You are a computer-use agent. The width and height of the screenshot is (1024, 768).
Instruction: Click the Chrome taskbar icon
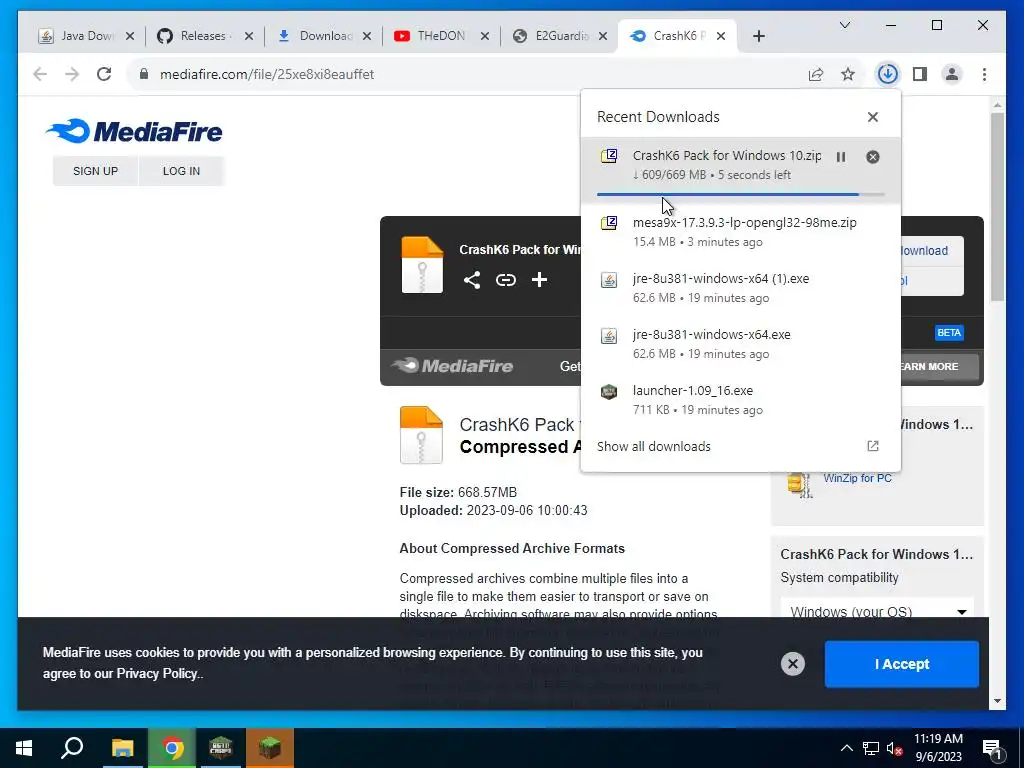(x=172, y=748)
